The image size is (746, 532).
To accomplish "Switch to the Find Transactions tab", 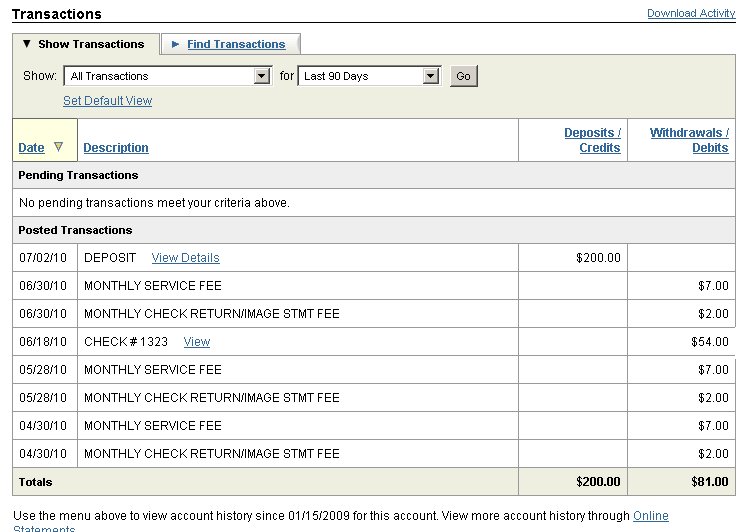I will (236, 44).
